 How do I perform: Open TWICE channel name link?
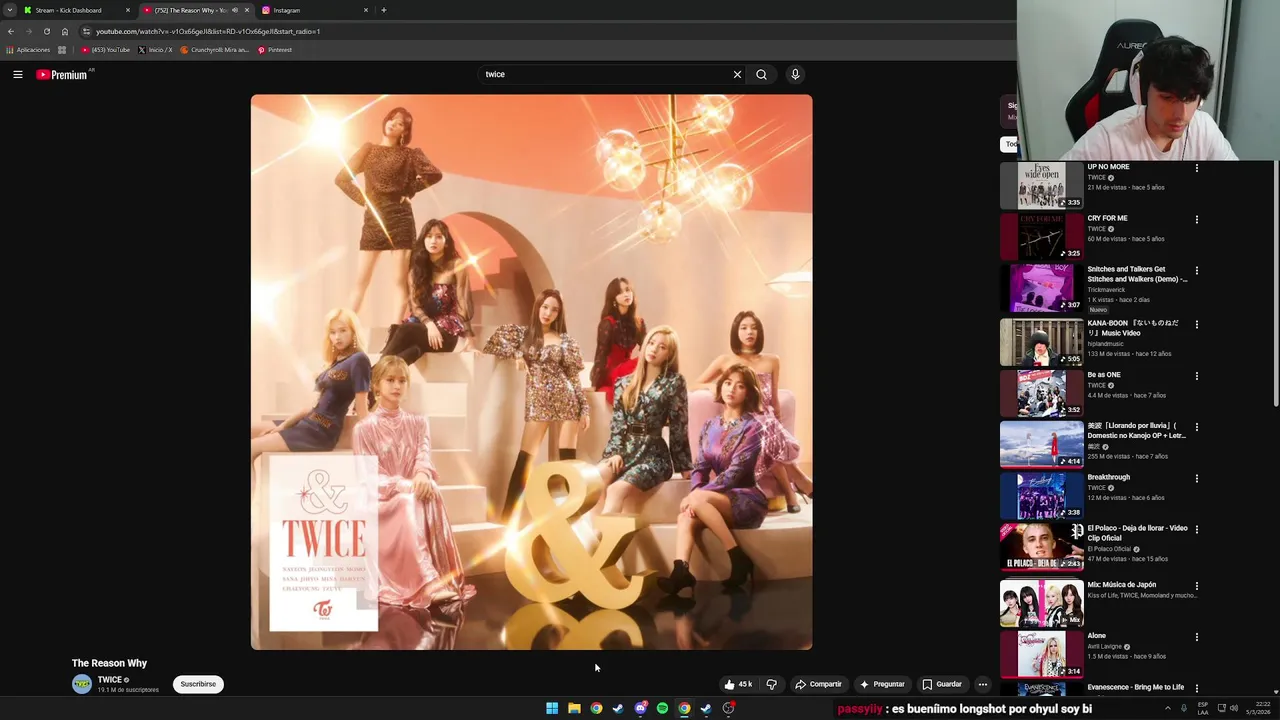(x=109, y=680)
